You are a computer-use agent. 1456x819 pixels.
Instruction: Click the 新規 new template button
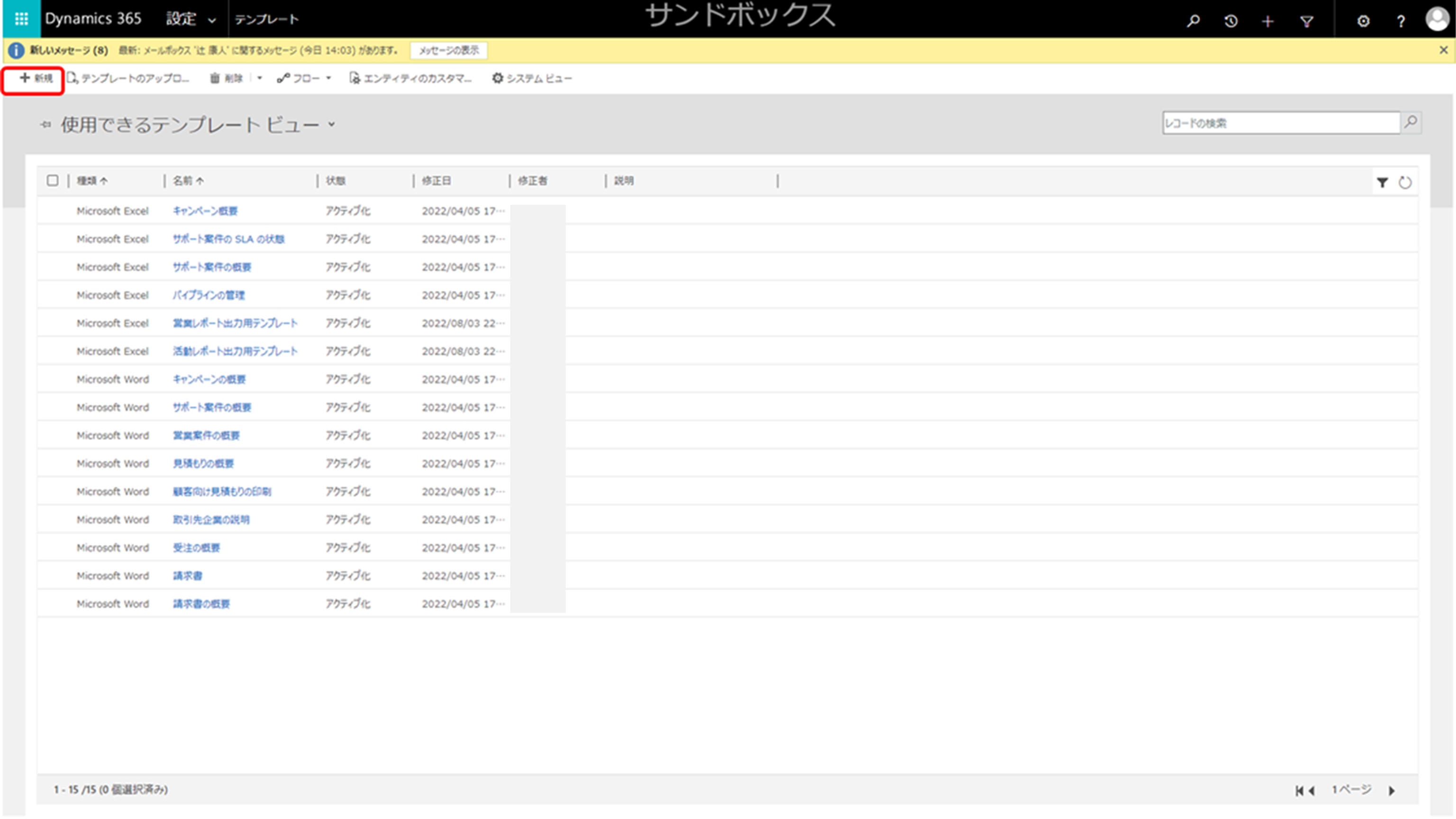coord(36,79)
